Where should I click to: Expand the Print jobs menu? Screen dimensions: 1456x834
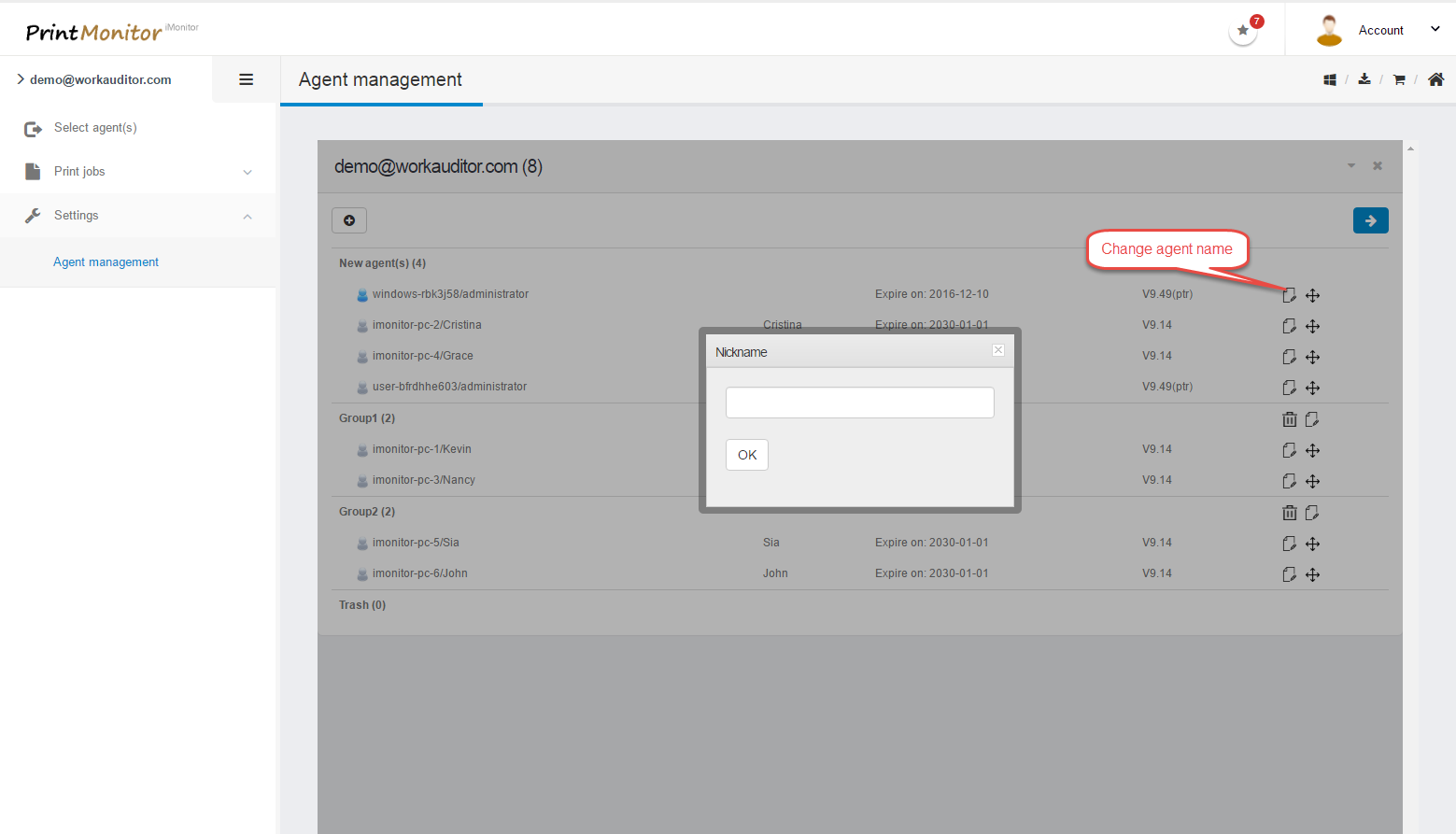138,172
